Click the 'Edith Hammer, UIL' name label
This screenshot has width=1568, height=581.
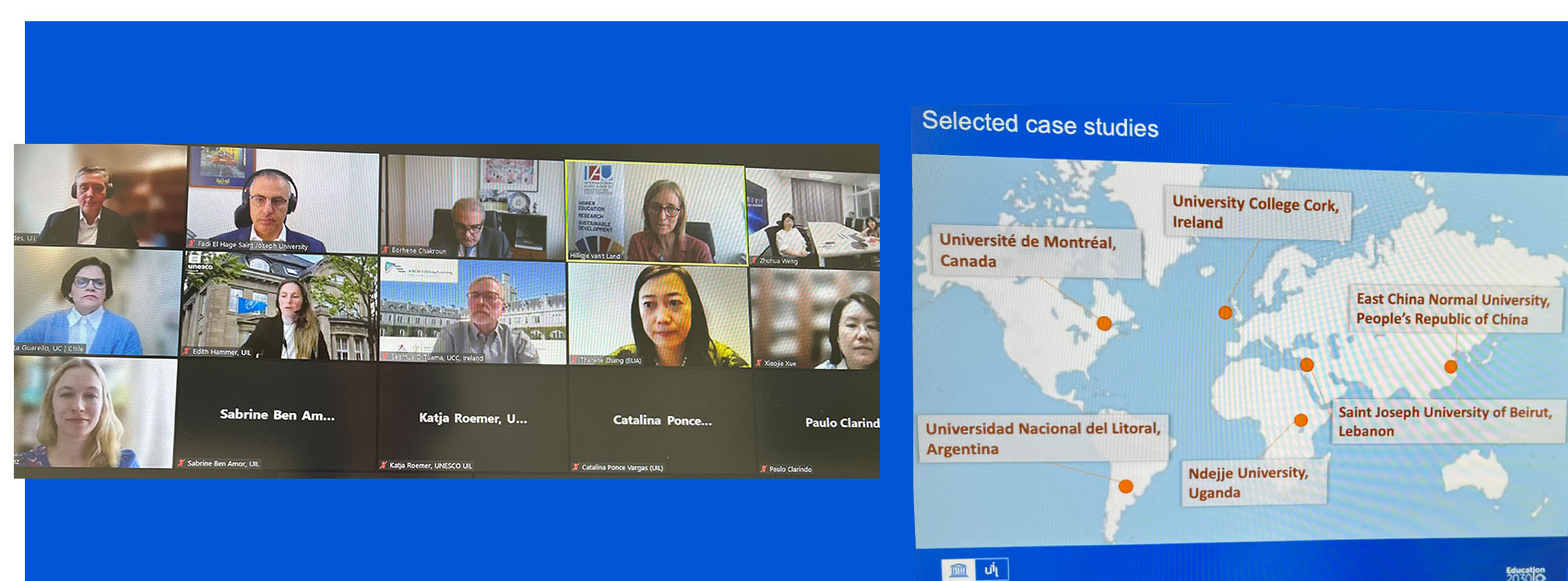tap(221, 352)
